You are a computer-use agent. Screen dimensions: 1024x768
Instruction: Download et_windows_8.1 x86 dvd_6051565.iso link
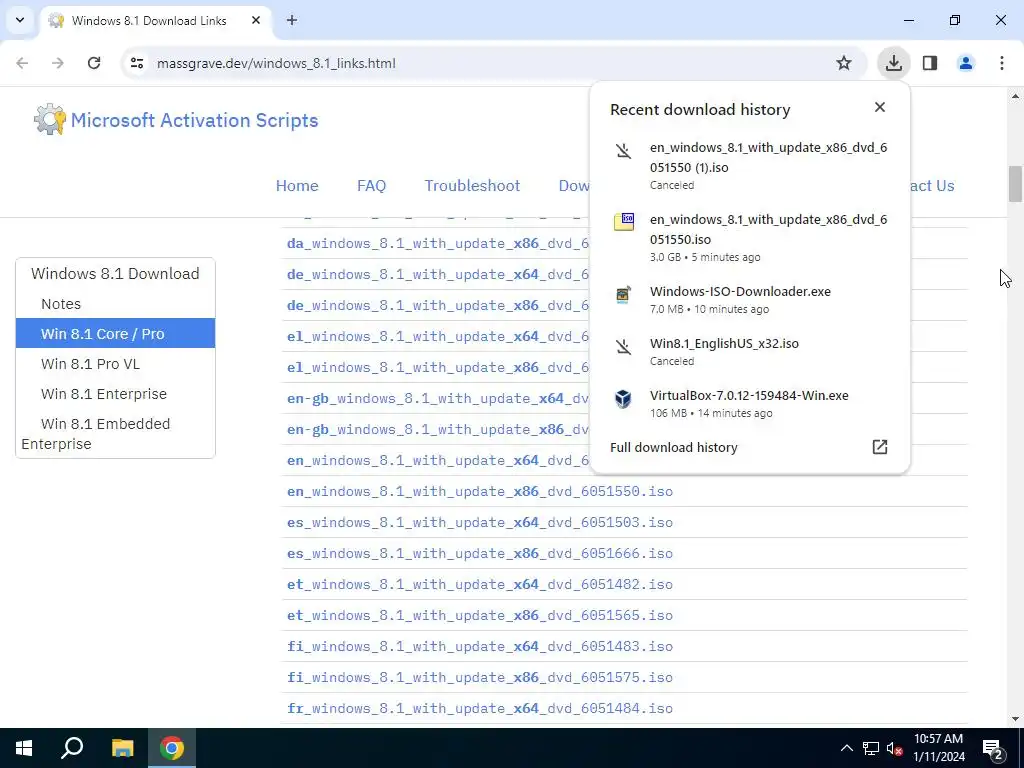point(479,615)
